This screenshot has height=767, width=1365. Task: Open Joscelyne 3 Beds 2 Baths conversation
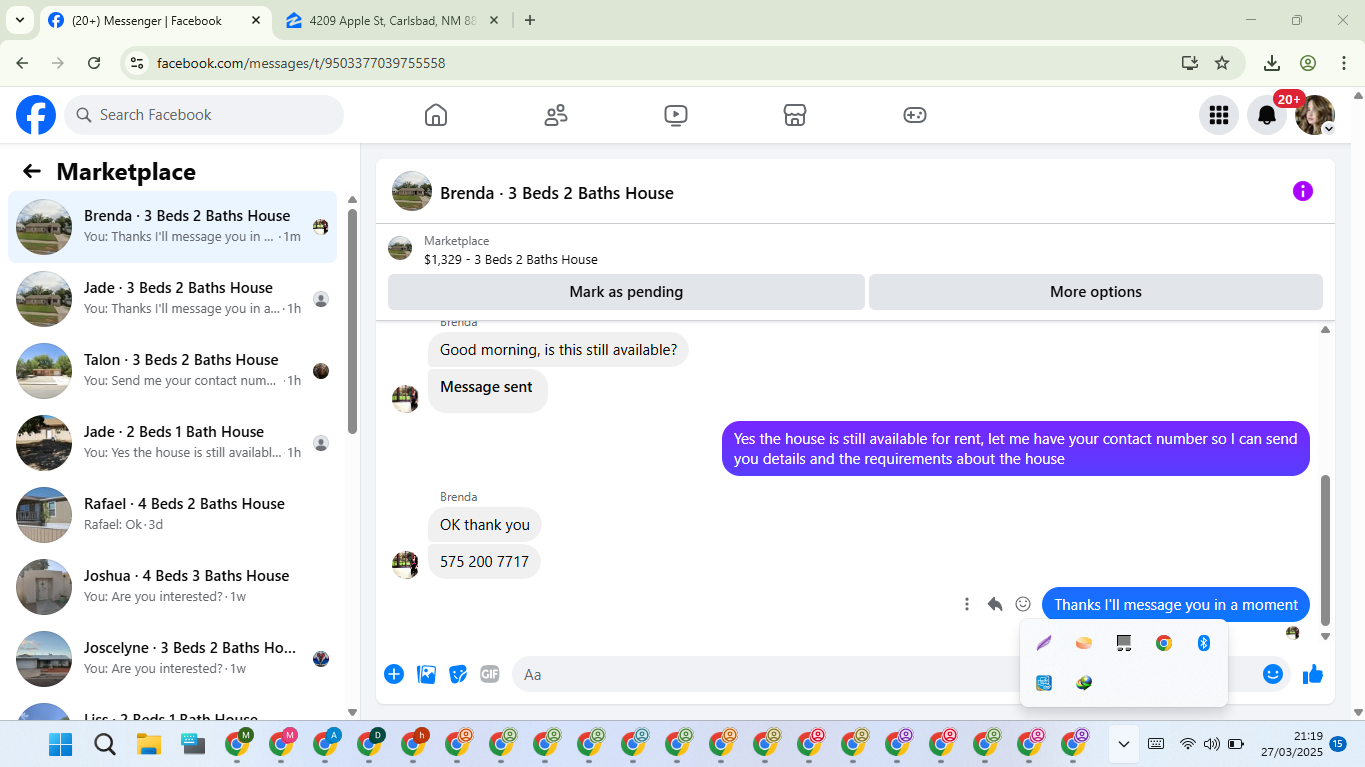pos(173,659)
